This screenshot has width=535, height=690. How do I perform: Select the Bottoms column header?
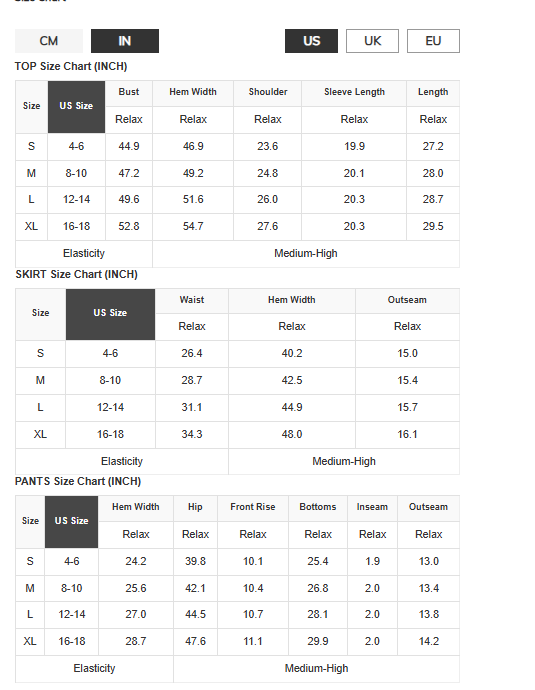pos(318,507)
